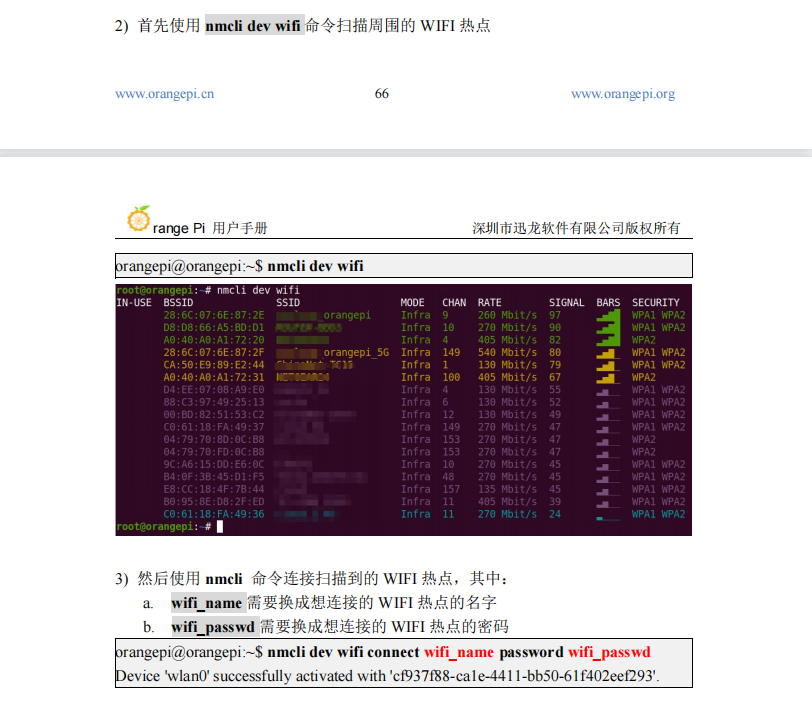Click BSSID 28:6C:07:6E:87:2E in the terminal
The image size is (812, 707).
pos(214,315)
